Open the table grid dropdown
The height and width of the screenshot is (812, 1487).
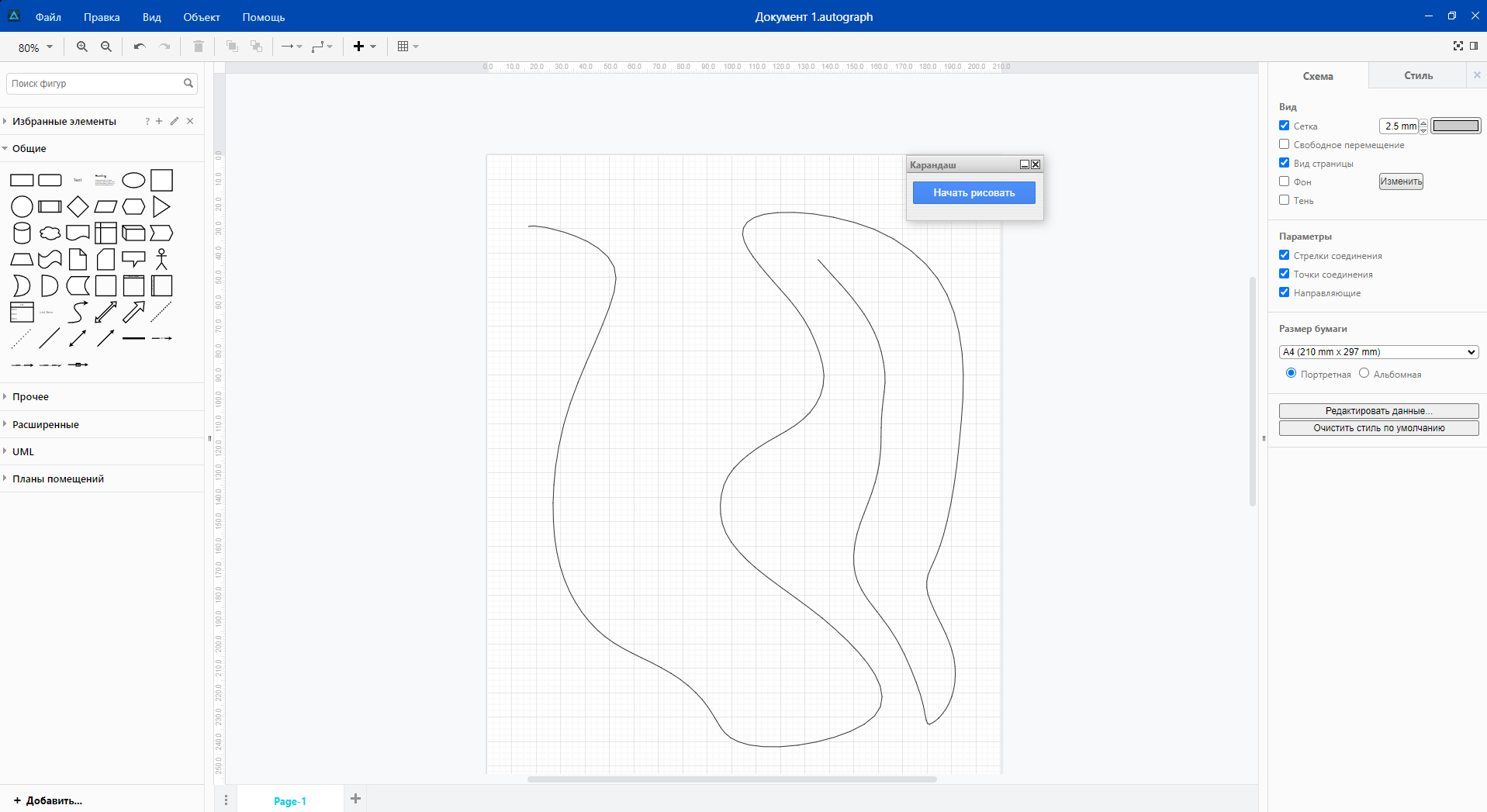(408, 47)
